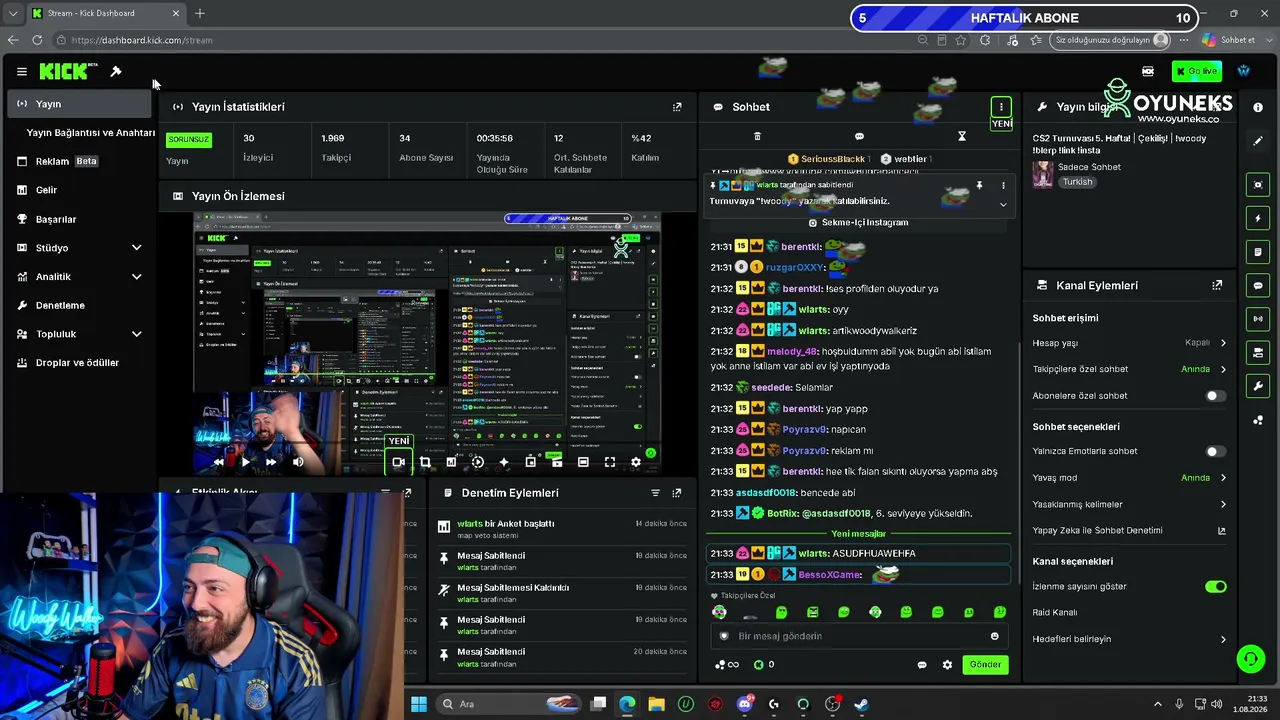Click the trash icon in the chat toolbar
This screenshot has width=1280, height=720.
(757, 136)
